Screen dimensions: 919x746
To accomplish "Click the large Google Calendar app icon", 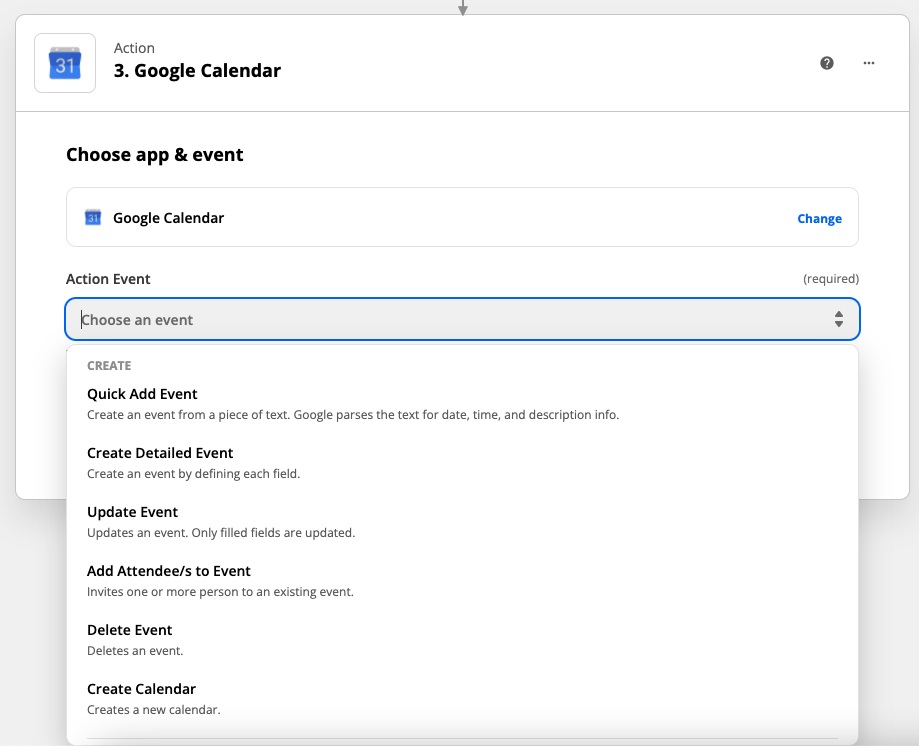I will 65,63.
